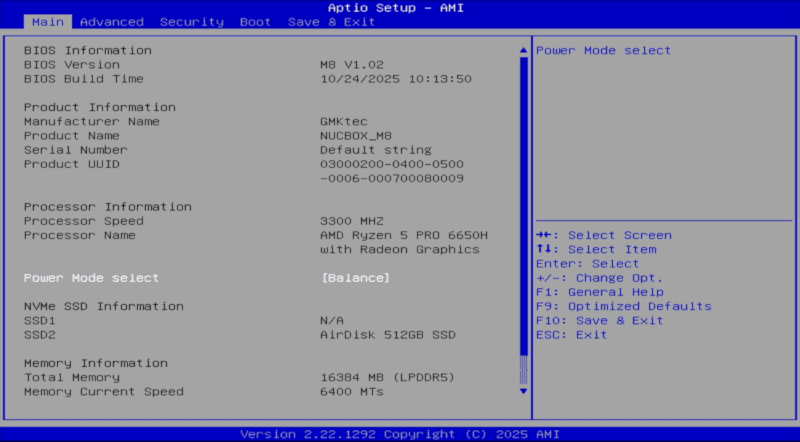Select the Power Mode select label

point(91,278)
